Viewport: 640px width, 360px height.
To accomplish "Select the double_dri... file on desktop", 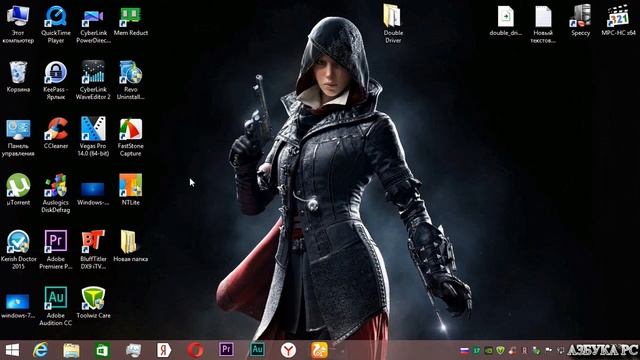I will [505, 20].
